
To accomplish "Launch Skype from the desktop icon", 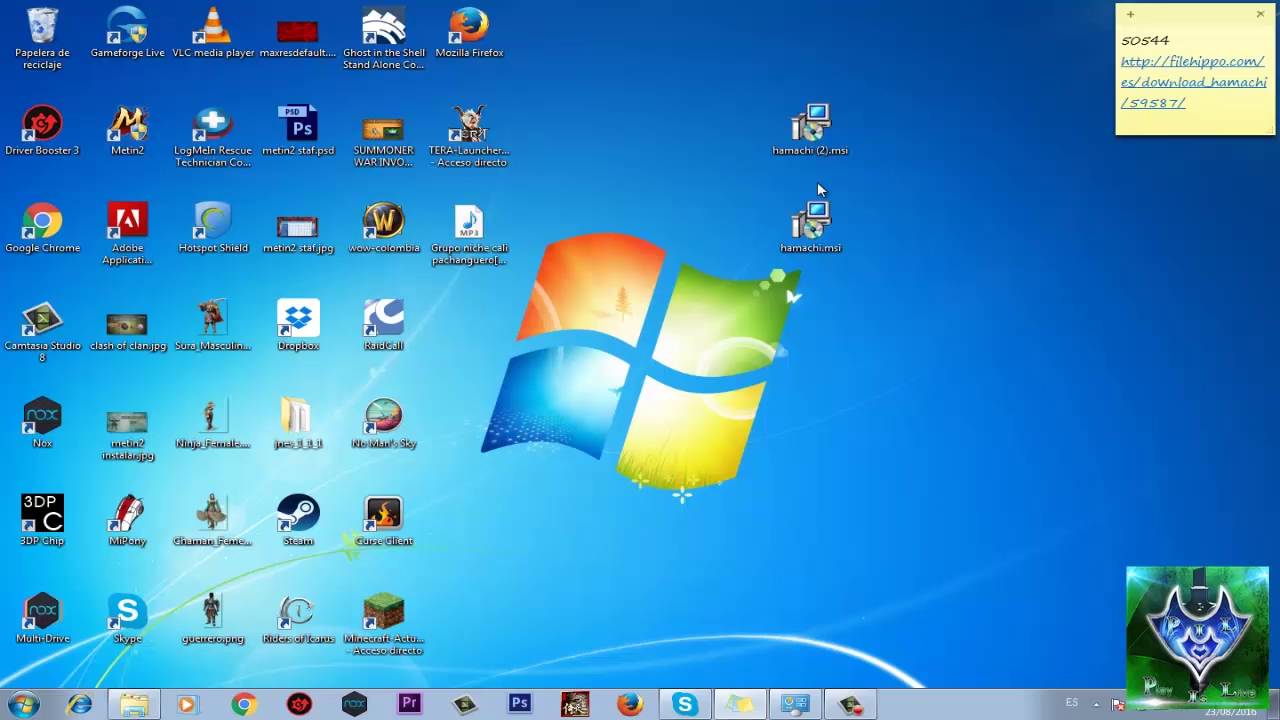I will coord(127,618).
